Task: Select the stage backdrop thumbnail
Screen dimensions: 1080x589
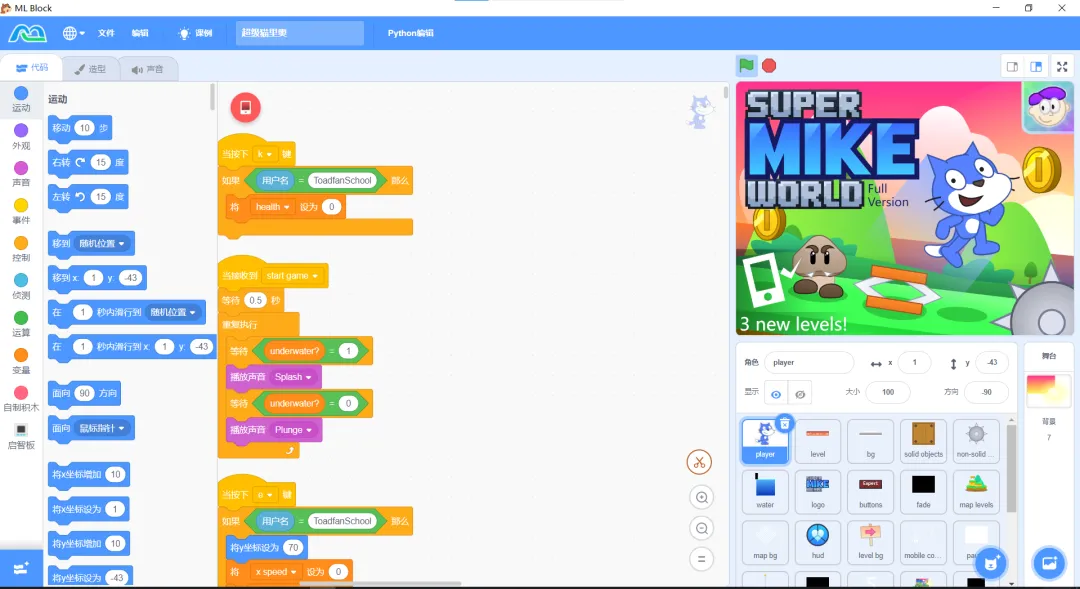Action: (1048, 391)
